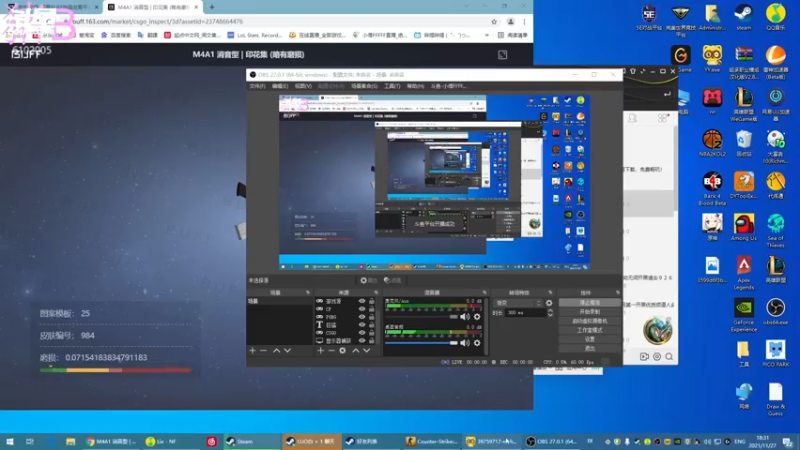Open the Among Us desktop shortcut
This screenshot has width=800, height=450.
point(744,227)
